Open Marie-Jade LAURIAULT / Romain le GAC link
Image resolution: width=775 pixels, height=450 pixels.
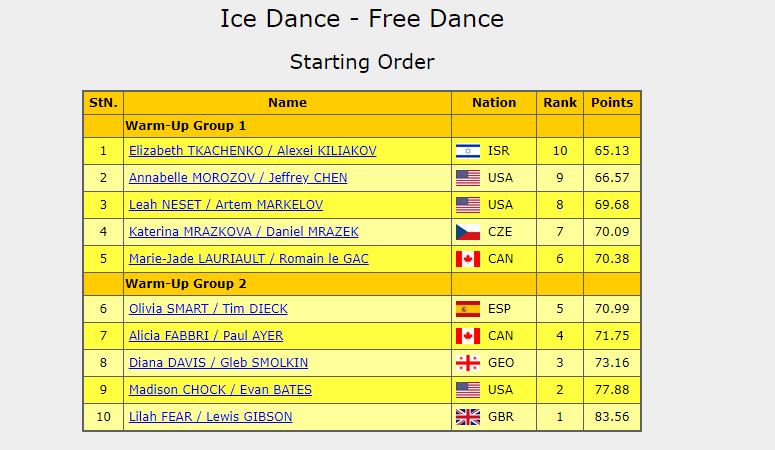pos(248,259)
